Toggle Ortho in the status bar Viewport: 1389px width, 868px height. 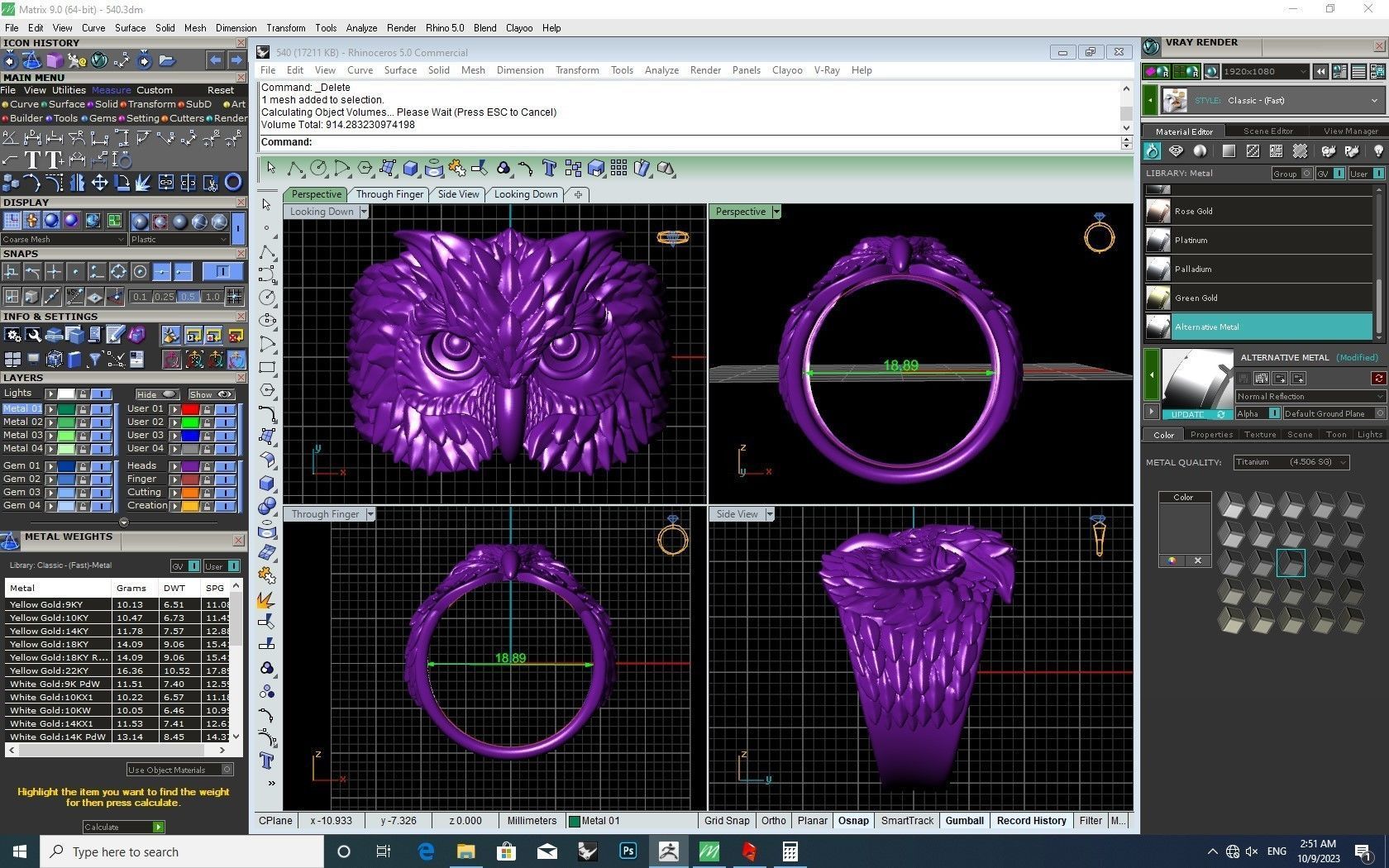point(774,821)
